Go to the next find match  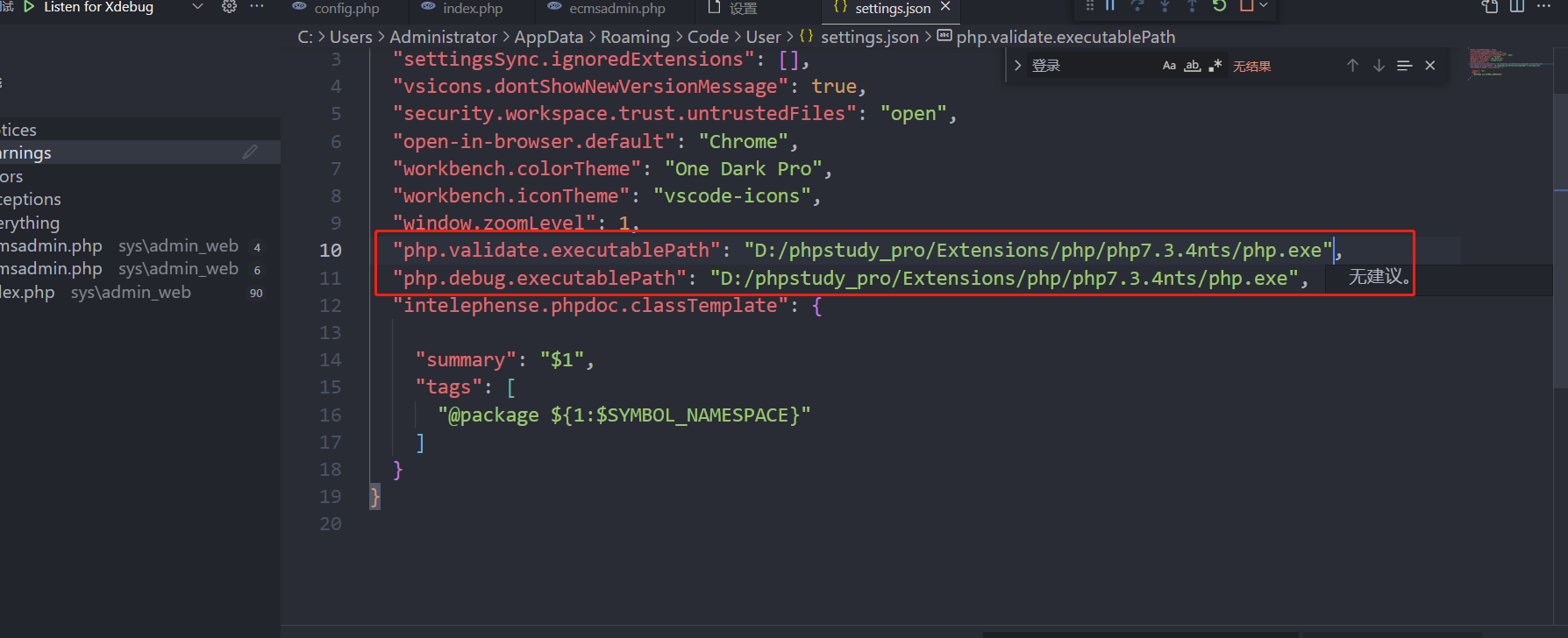(x=1379, y=66)
